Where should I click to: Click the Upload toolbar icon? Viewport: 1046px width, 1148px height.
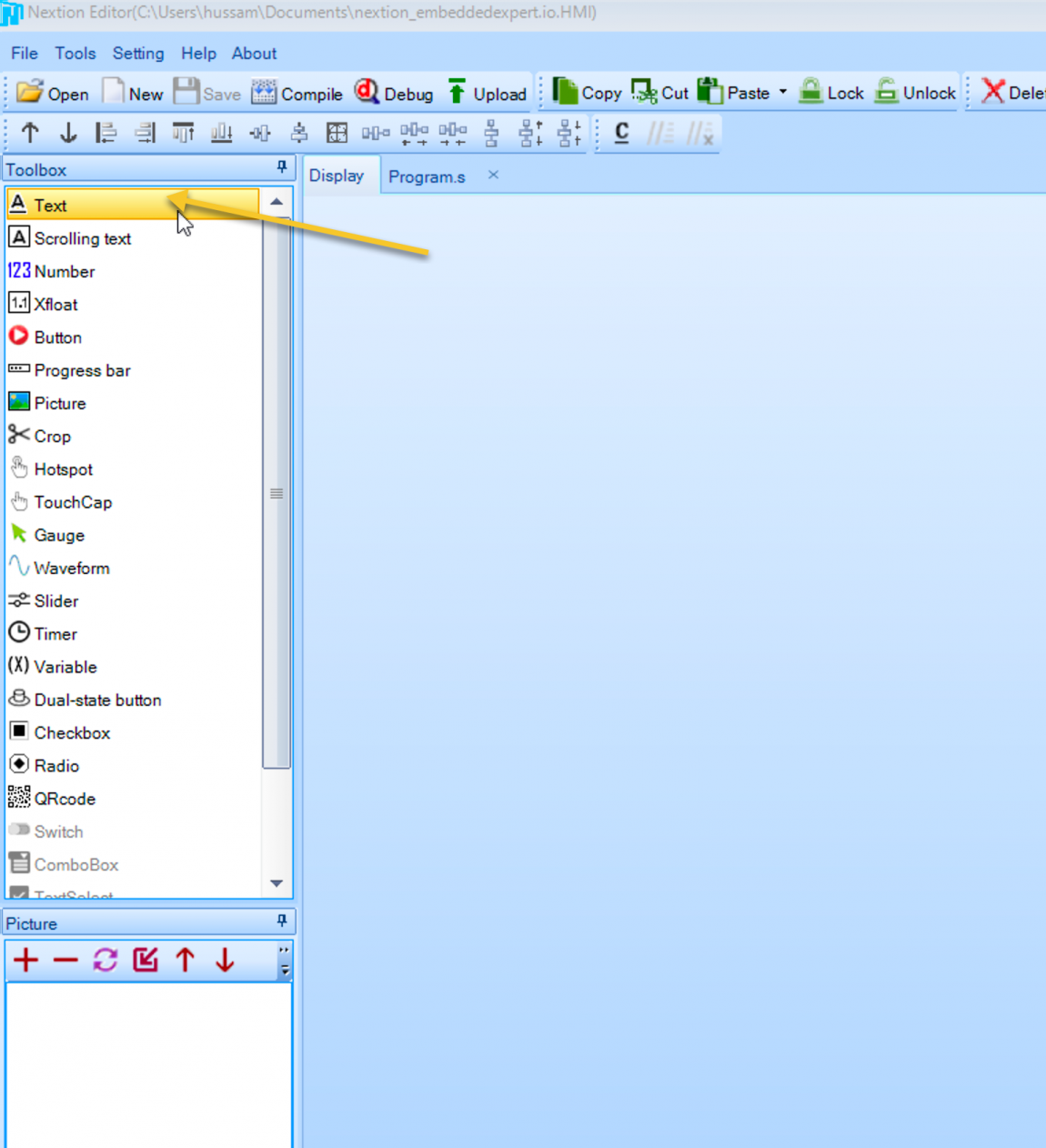(x=457, y=93)
